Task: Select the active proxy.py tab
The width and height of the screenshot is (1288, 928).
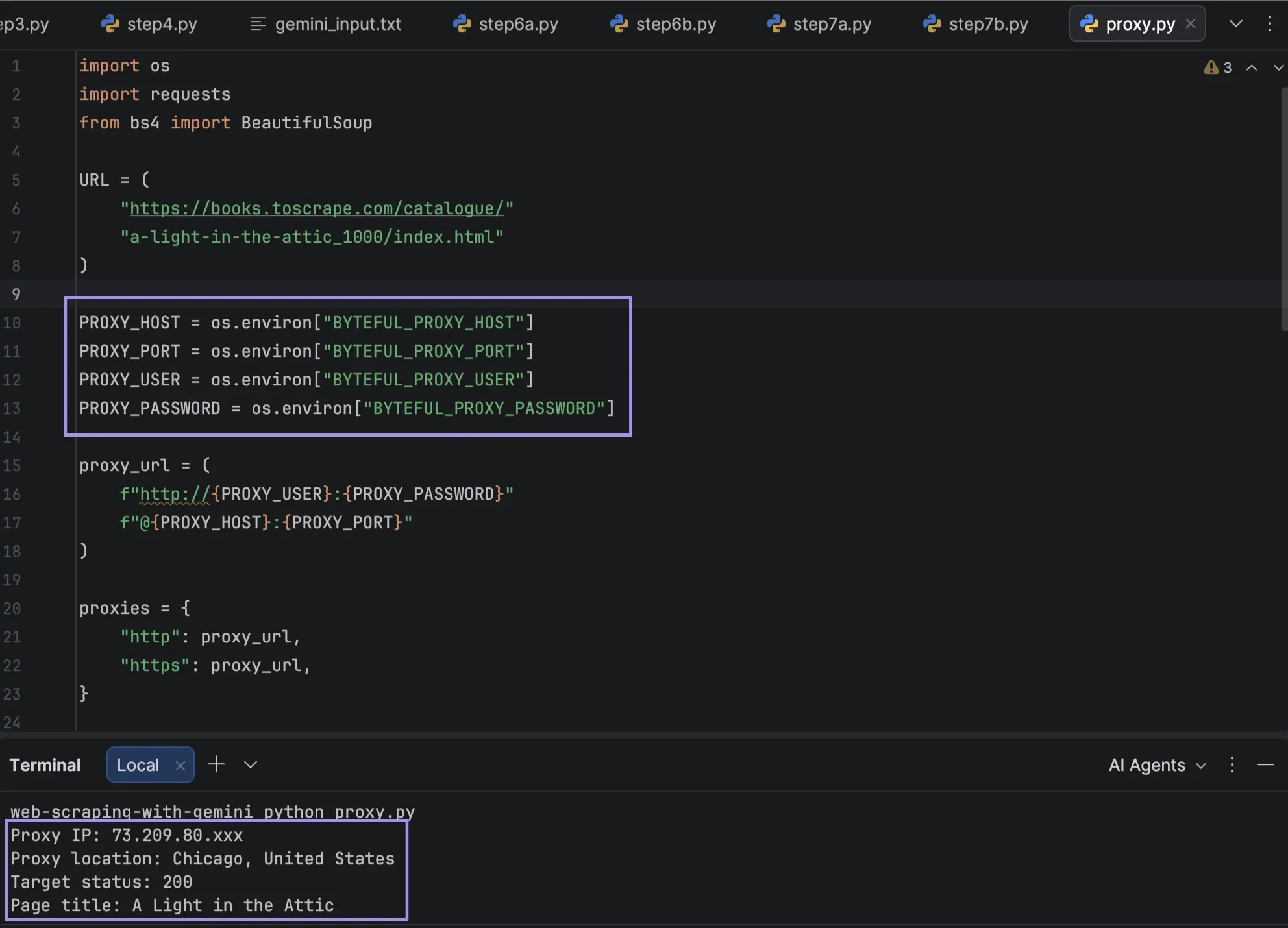Action: (1136, 24)
